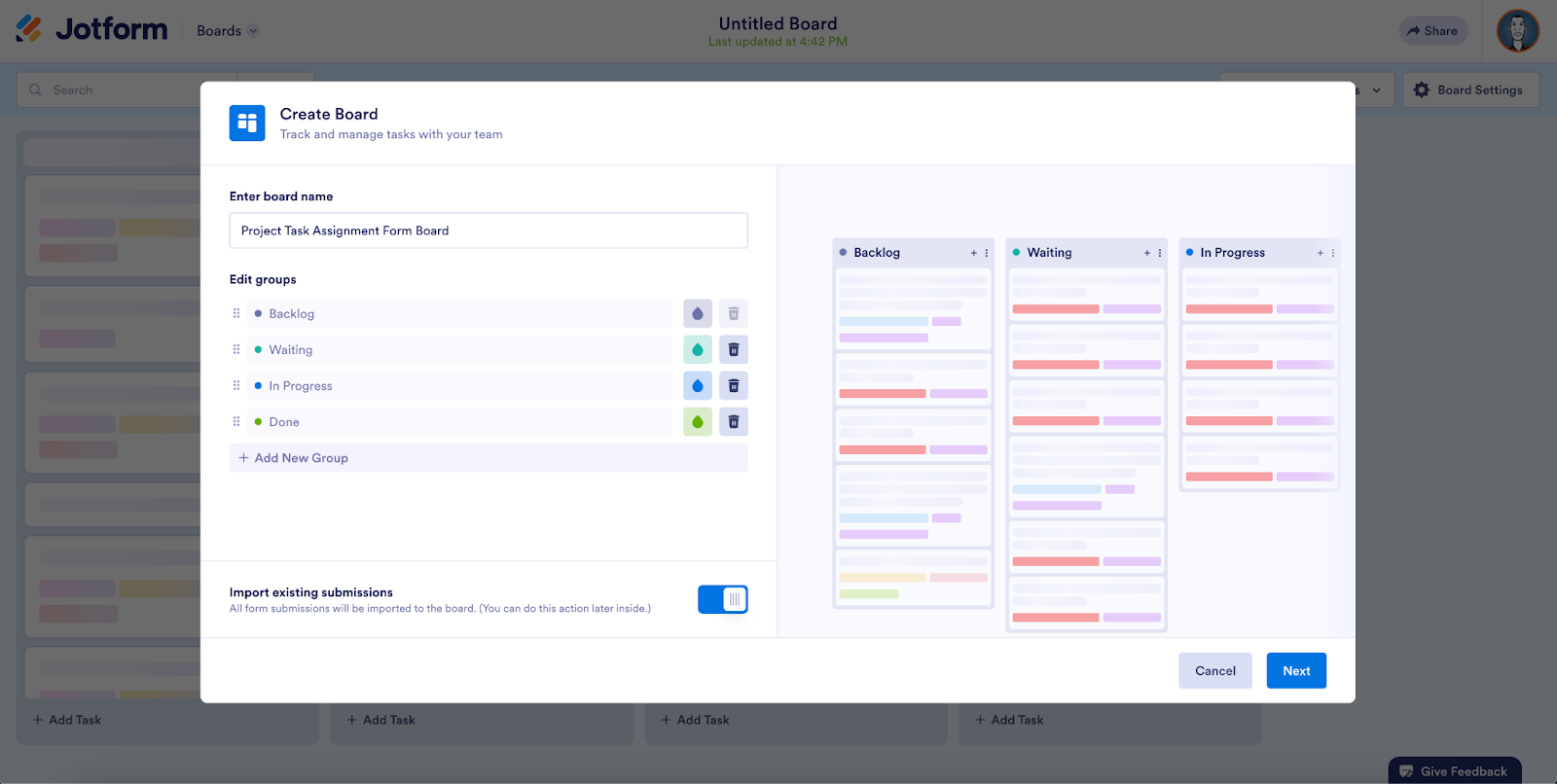Change the Backlog group color
Viewport: 1557px width, 784px height.
click(698, 314)
